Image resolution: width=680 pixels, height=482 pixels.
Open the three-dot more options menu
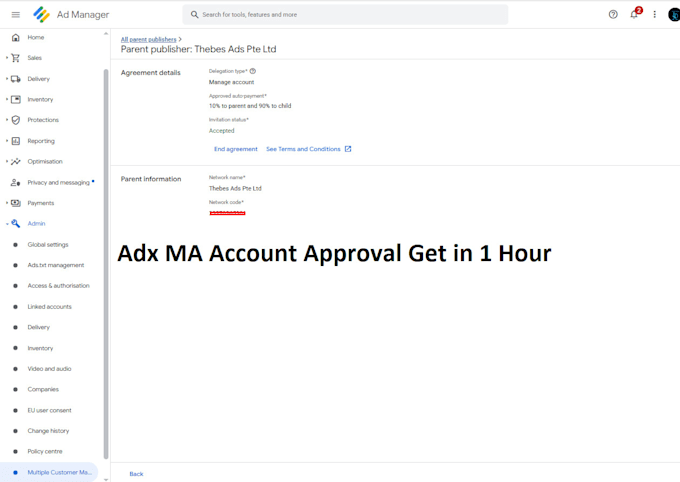654,15
